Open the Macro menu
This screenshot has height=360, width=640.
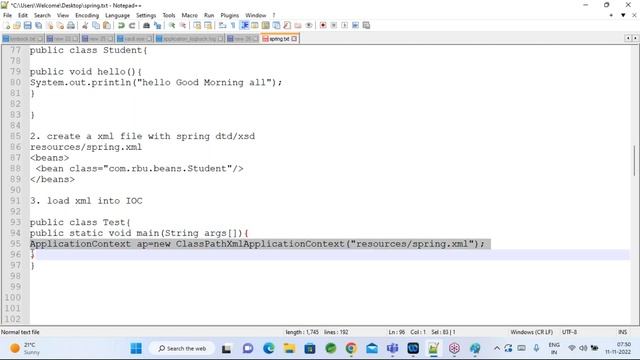pyautogui.click(x=189, y=15)
